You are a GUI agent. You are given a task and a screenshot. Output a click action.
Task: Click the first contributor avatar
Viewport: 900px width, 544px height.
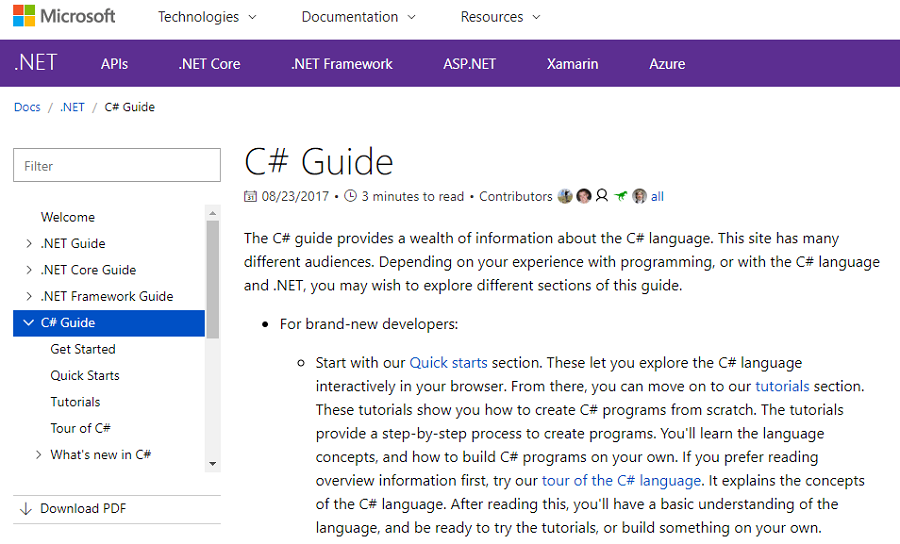click(565, 196)
